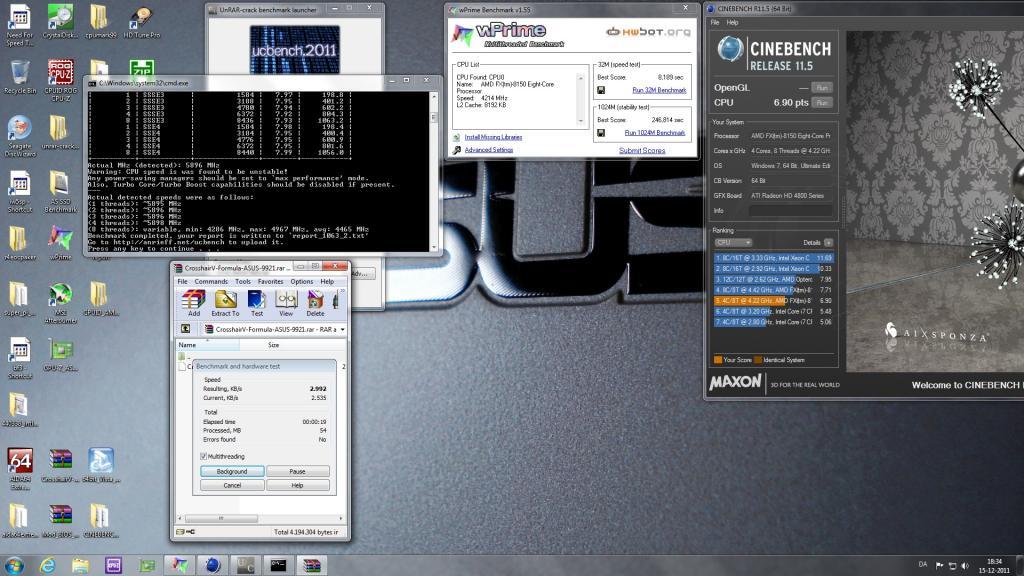The height and width of the screenshot is (576, 1024).
Task: Open the Need For Speed desktop shortcut
Action: pos(20,25)
